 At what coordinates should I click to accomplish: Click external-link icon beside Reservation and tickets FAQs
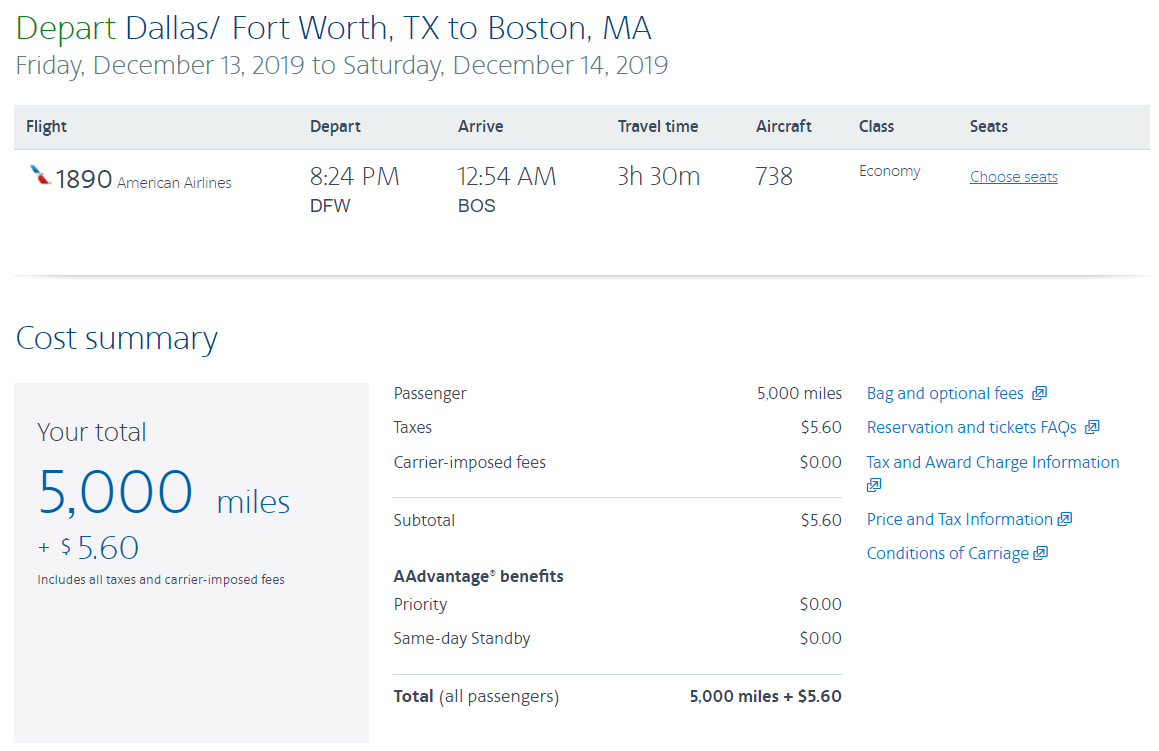point(1092,427)
